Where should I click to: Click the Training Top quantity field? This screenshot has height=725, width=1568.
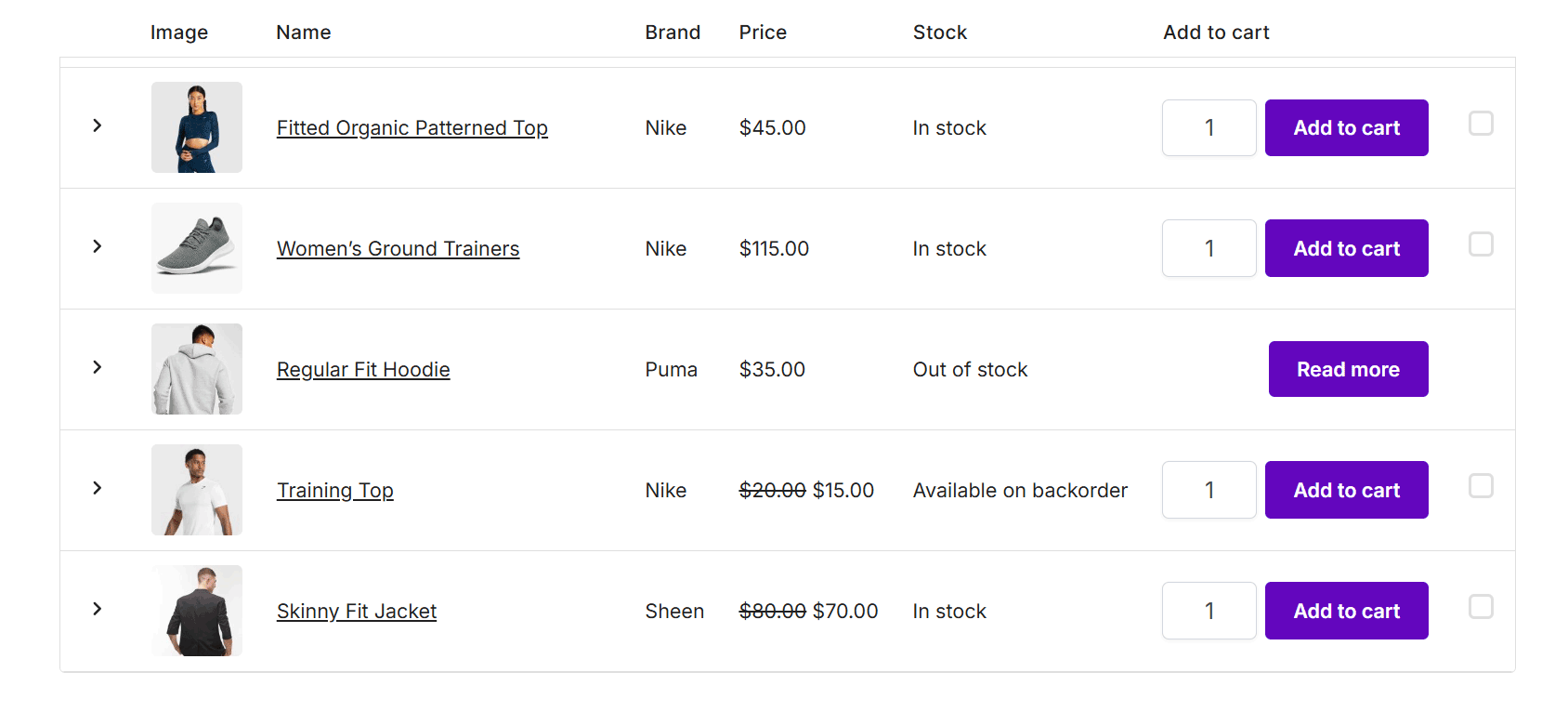coord(1209,490)
